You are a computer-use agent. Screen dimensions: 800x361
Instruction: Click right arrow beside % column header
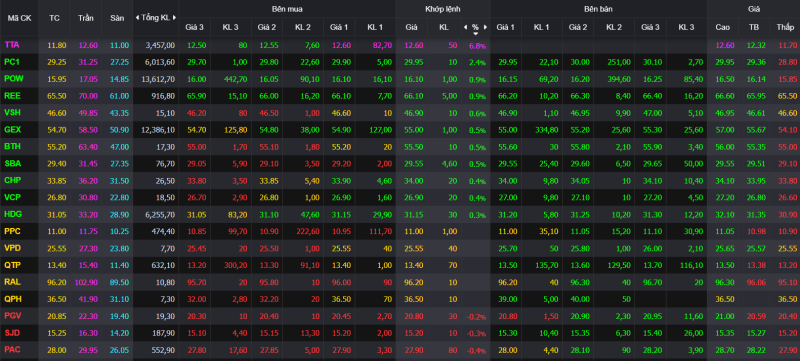pos(485,27)
